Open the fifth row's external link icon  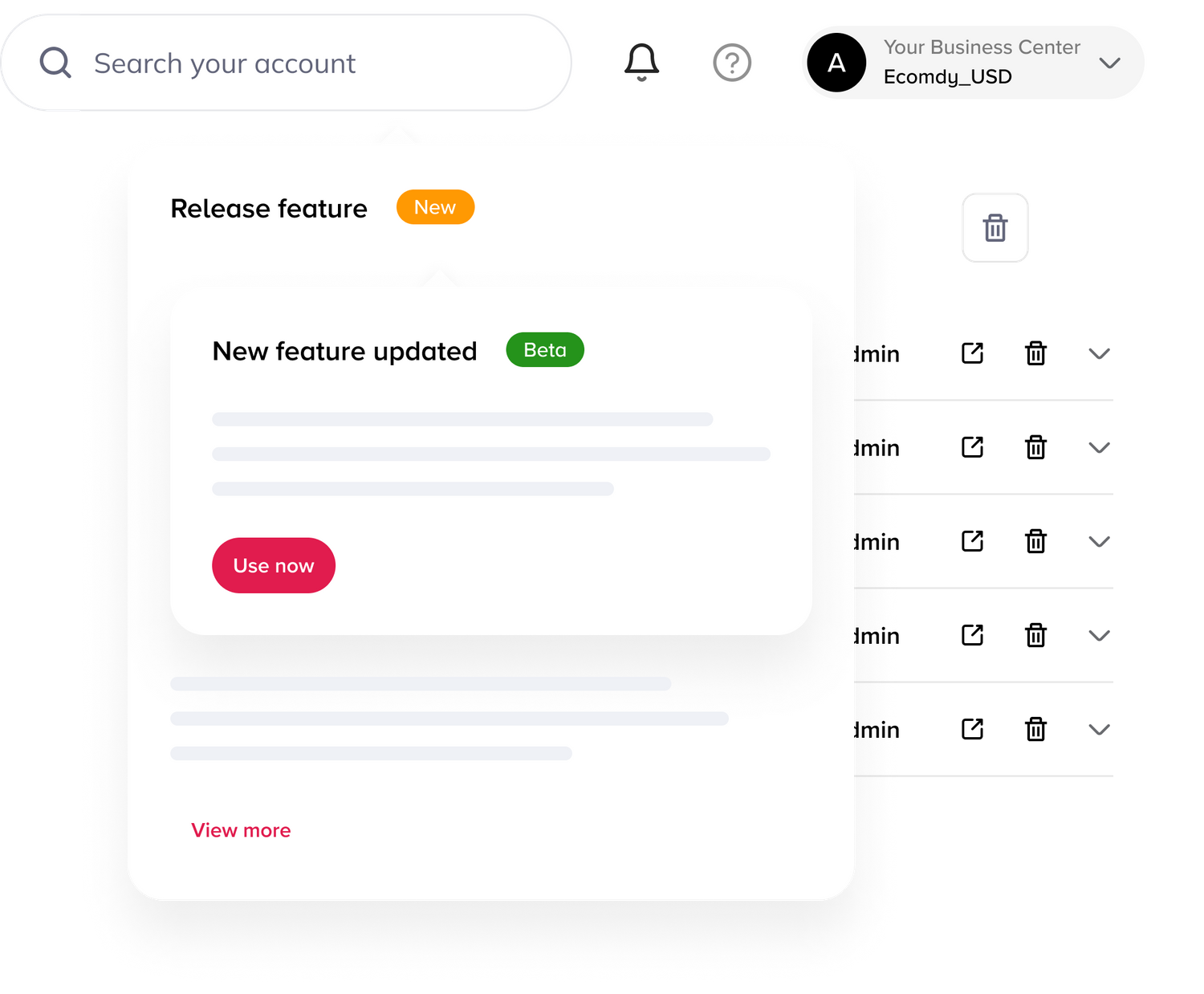973,729
